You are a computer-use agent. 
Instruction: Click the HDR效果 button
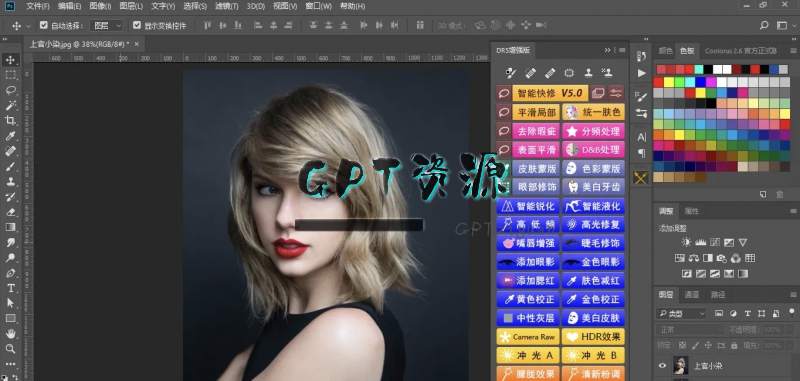593,337
